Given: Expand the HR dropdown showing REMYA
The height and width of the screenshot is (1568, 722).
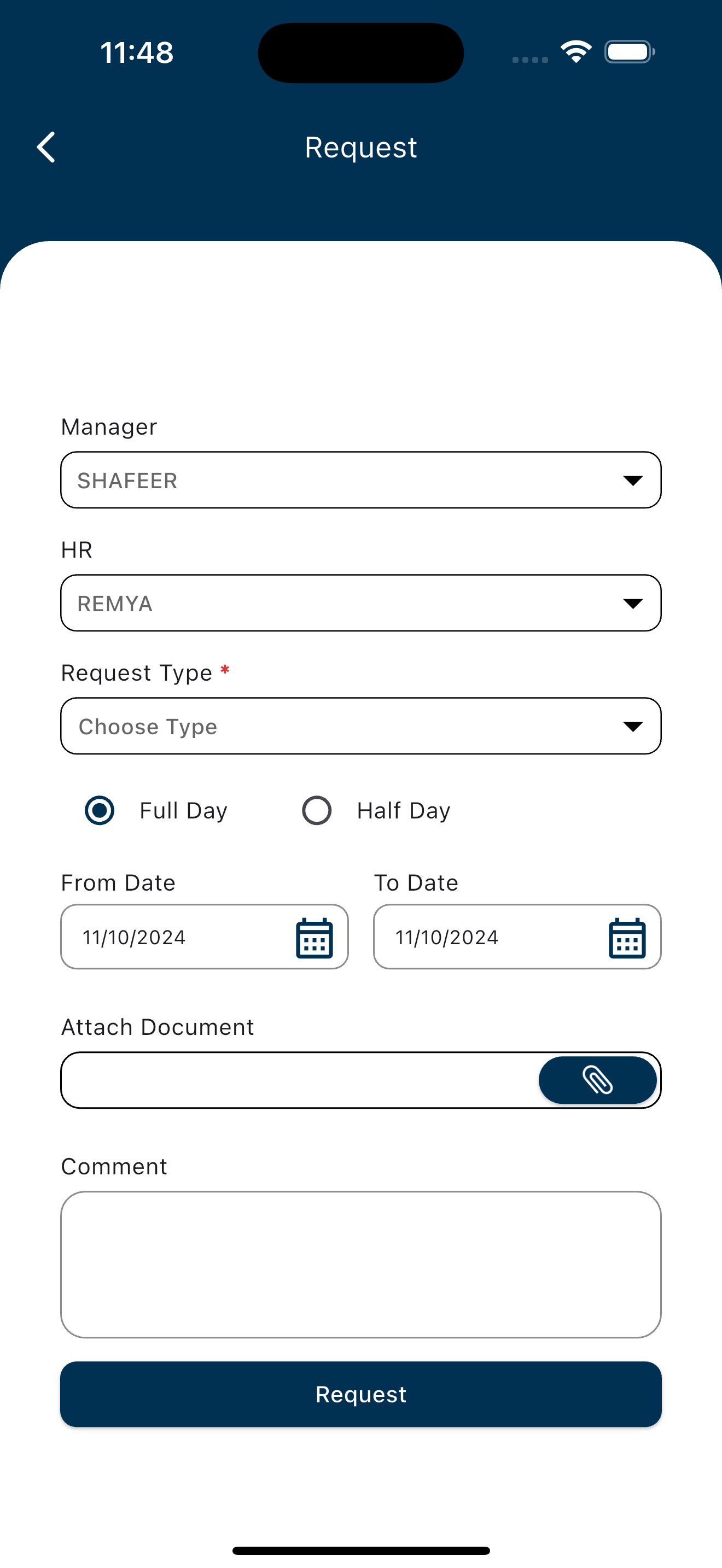Looking at the screenshot, I should tap(361, 602).
